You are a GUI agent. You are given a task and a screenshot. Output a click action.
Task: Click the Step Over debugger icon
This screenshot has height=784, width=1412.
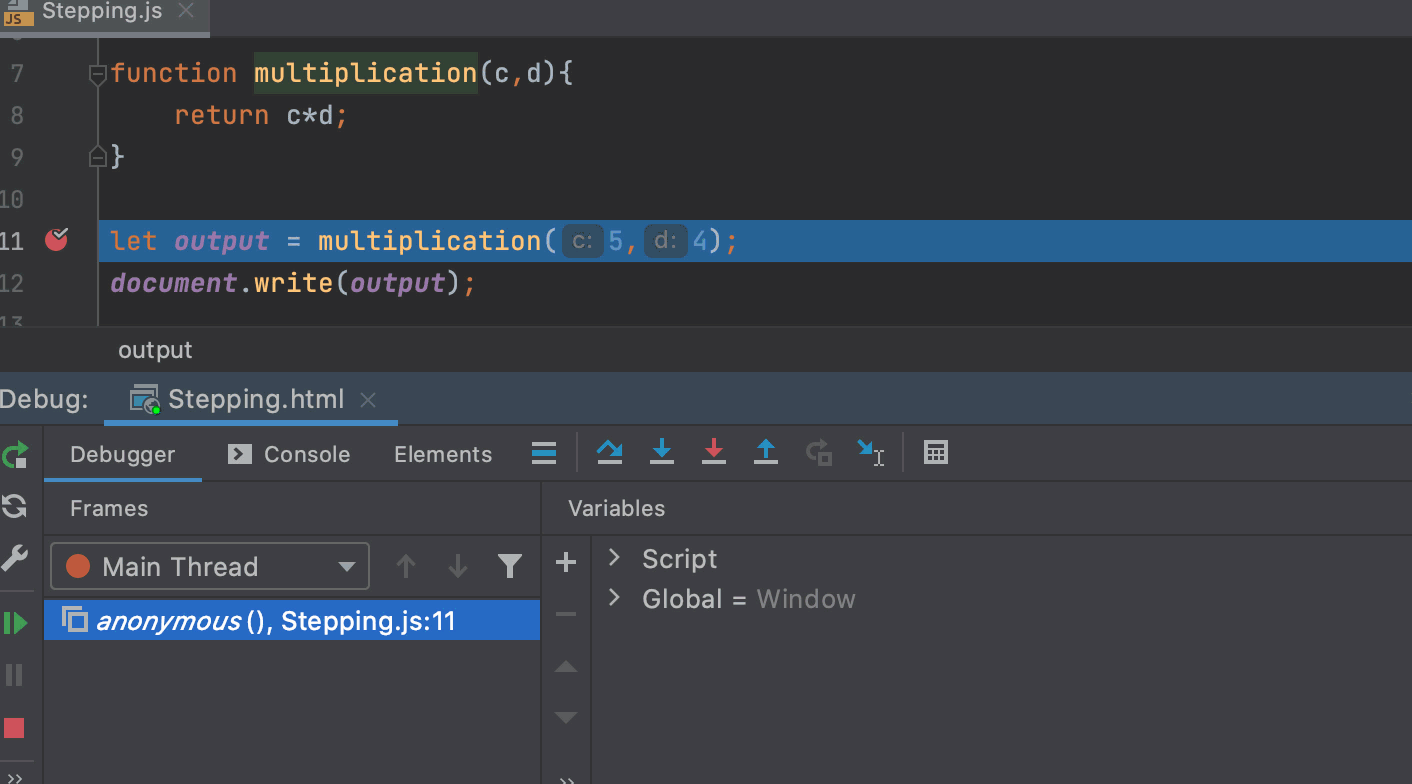click(609, 453)
